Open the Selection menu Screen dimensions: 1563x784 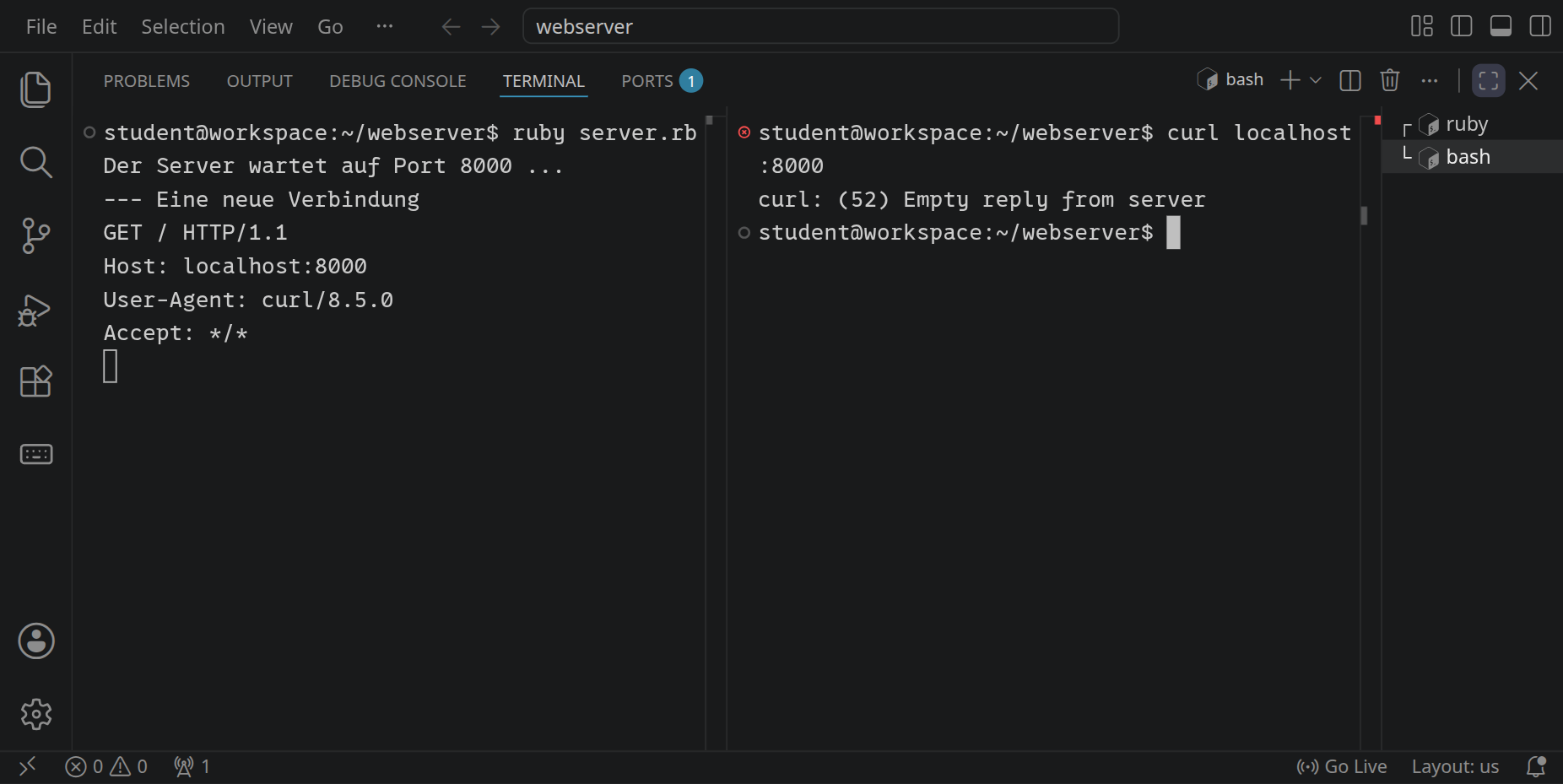pos(183,27)
